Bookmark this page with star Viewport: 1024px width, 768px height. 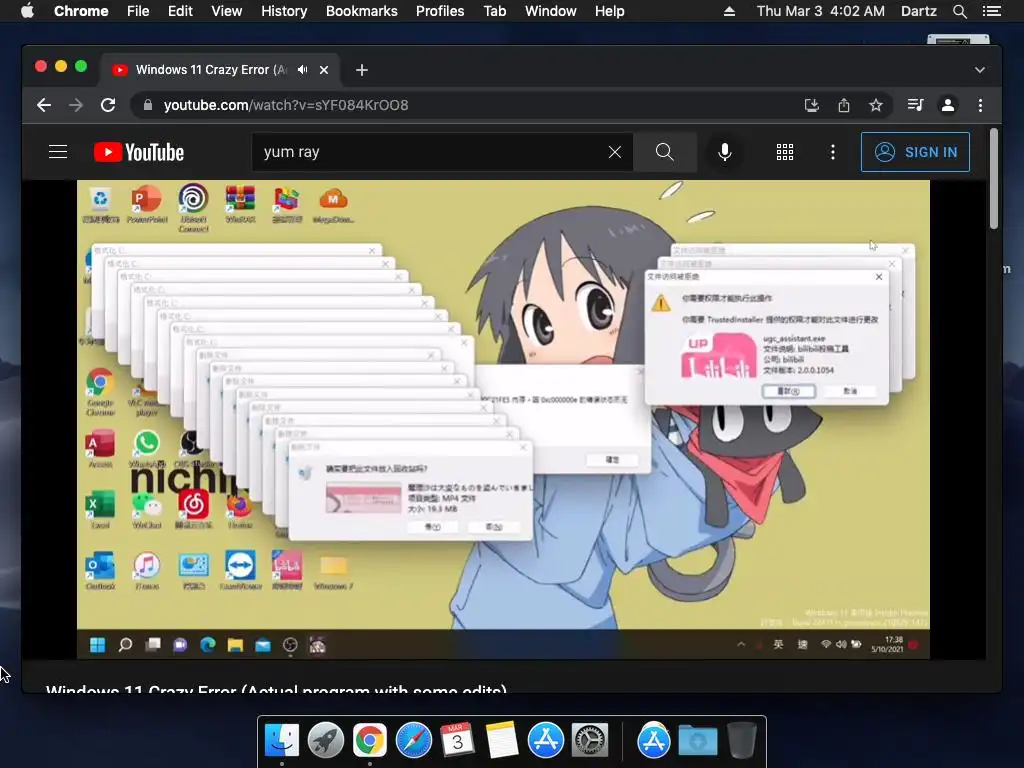click(x=876, y=105)
